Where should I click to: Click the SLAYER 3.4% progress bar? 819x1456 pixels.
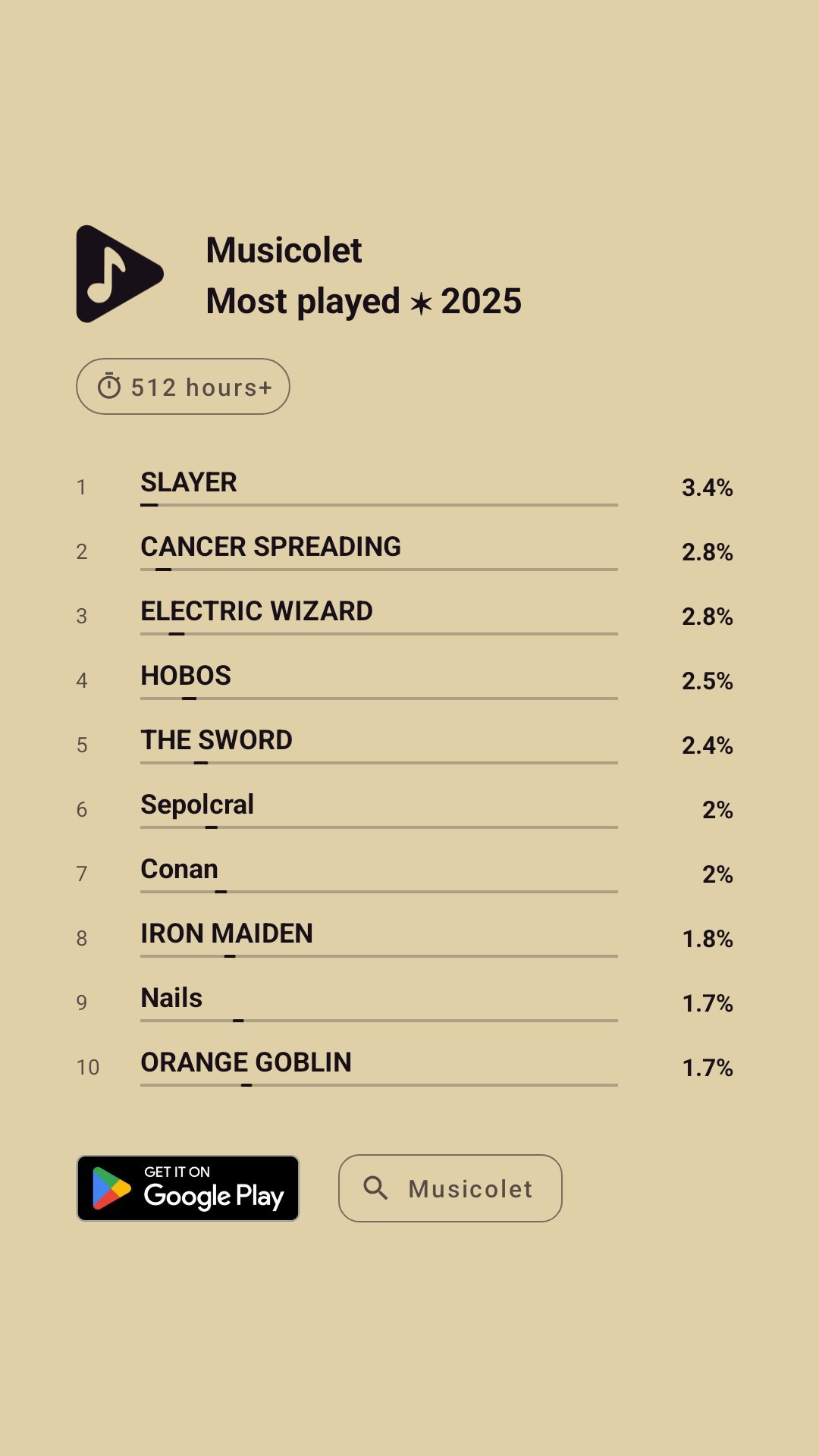(379, 505)
